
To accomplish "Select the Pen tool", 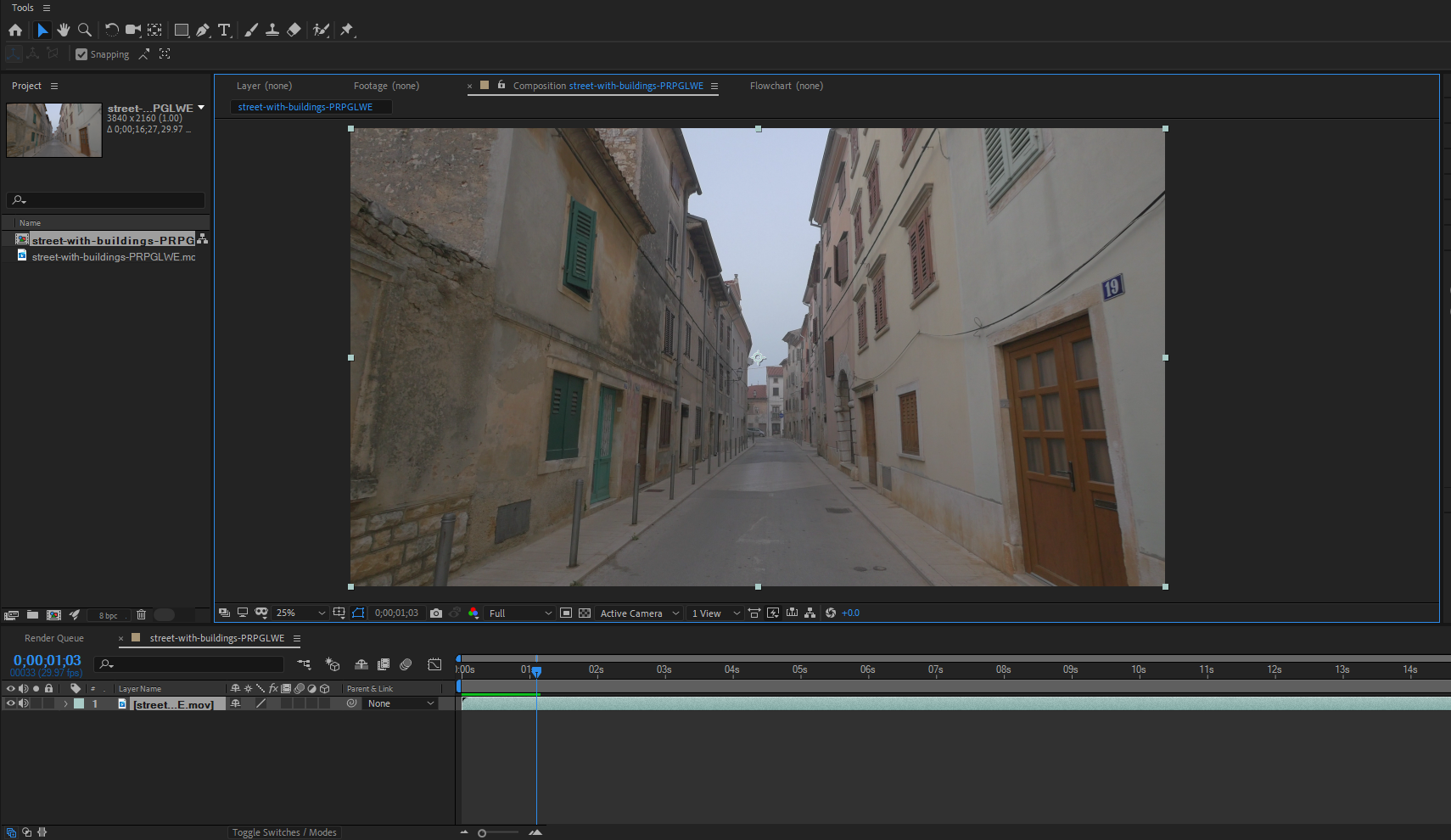I will point(203,30).
